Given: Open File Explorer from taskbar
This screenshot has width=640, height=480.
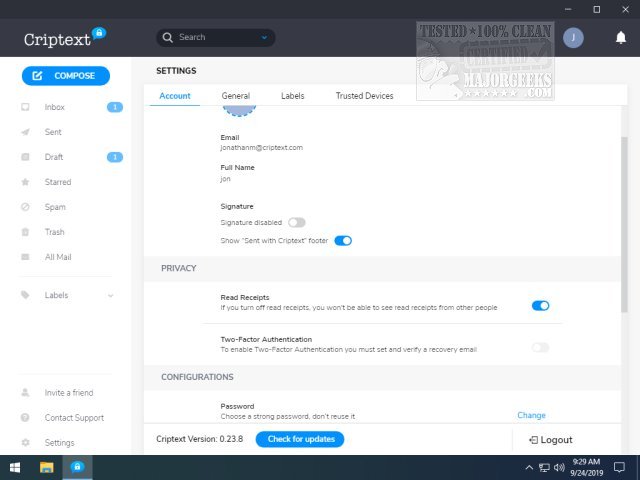Looking at the screenshot, I should click(x=47, y=467).
